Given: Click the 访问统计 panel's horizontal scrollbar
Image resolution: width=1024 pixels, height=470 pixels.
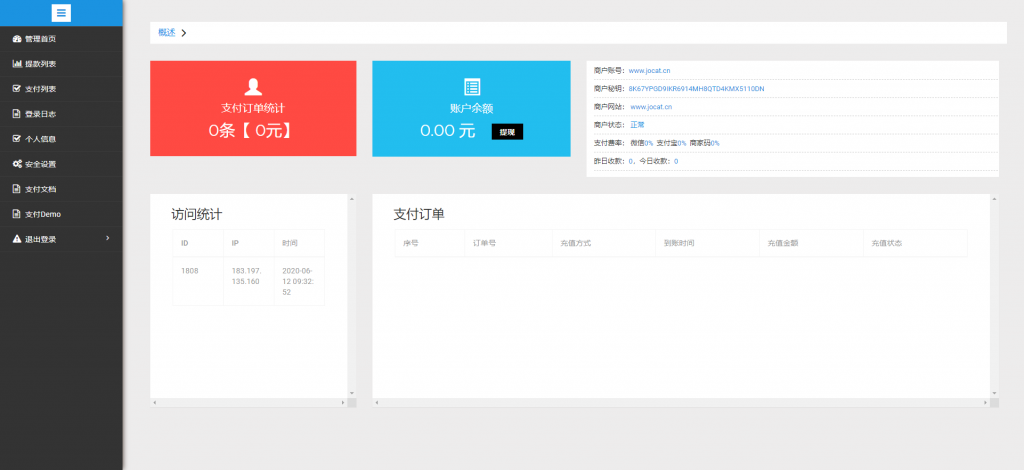Looking at the screenshot, I should coord(250,403).
